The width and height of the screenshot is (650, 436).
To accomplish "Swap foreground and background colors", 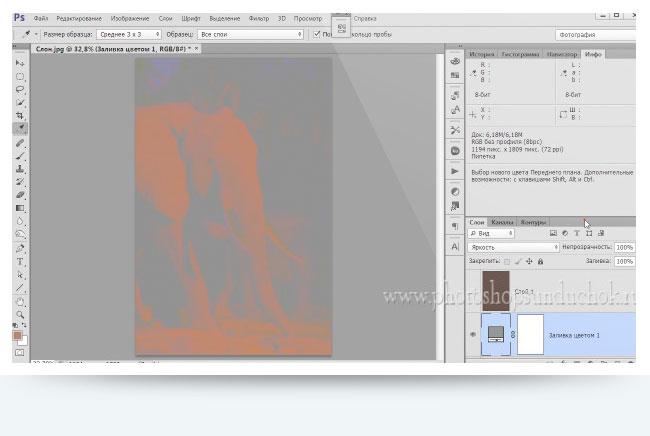I will [24, 325].
